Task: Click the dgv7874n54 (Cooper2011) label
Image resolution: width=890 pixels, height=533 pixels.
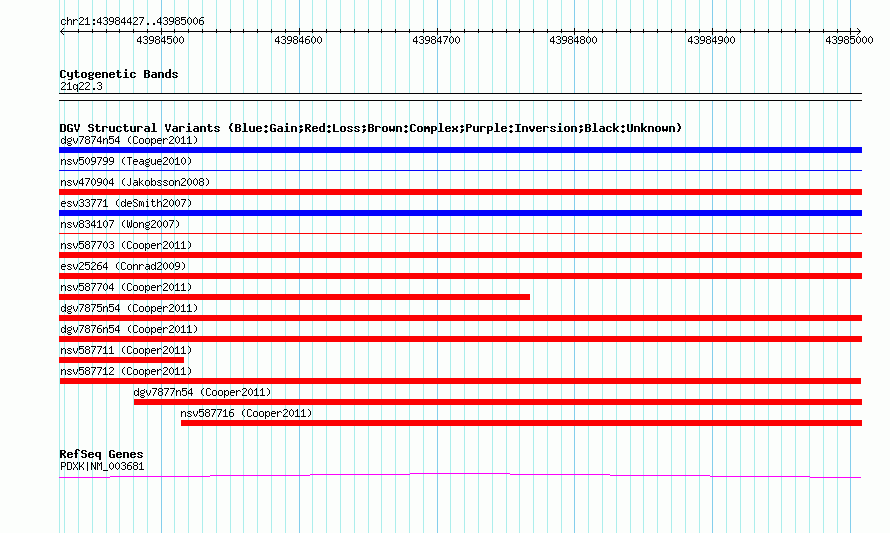Action: [129, 140]
